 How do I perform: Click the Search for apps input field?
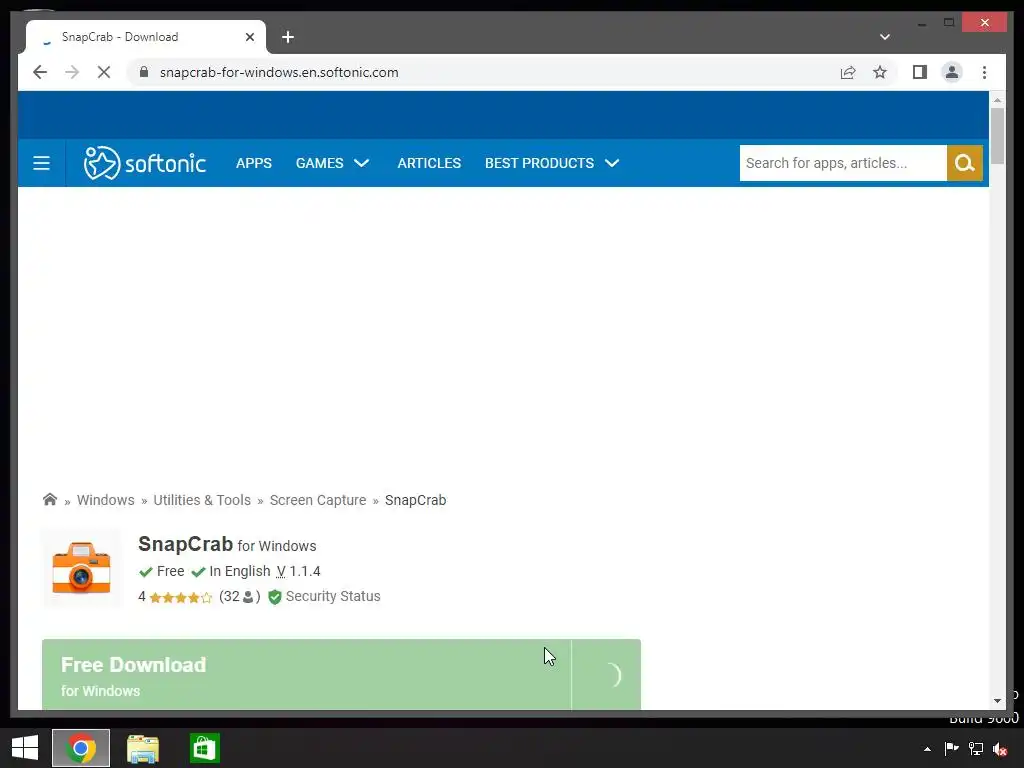(843, 163)
